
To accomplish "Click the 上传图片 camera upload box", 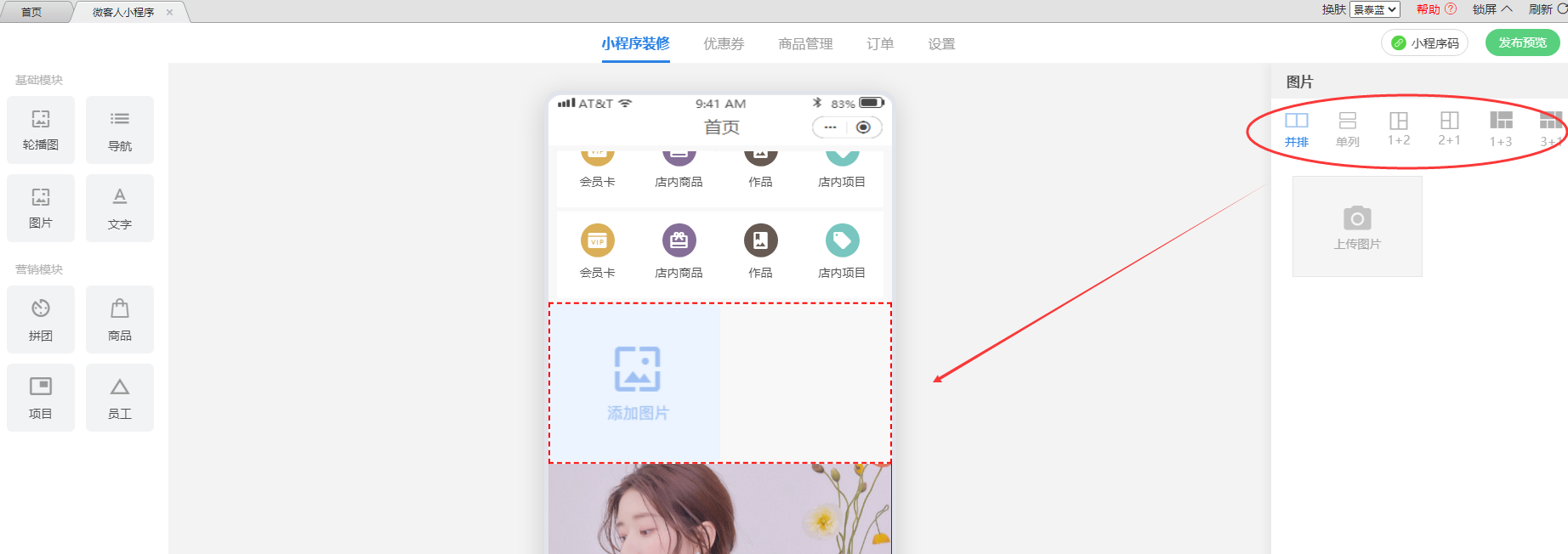I will coord(1357,226).
